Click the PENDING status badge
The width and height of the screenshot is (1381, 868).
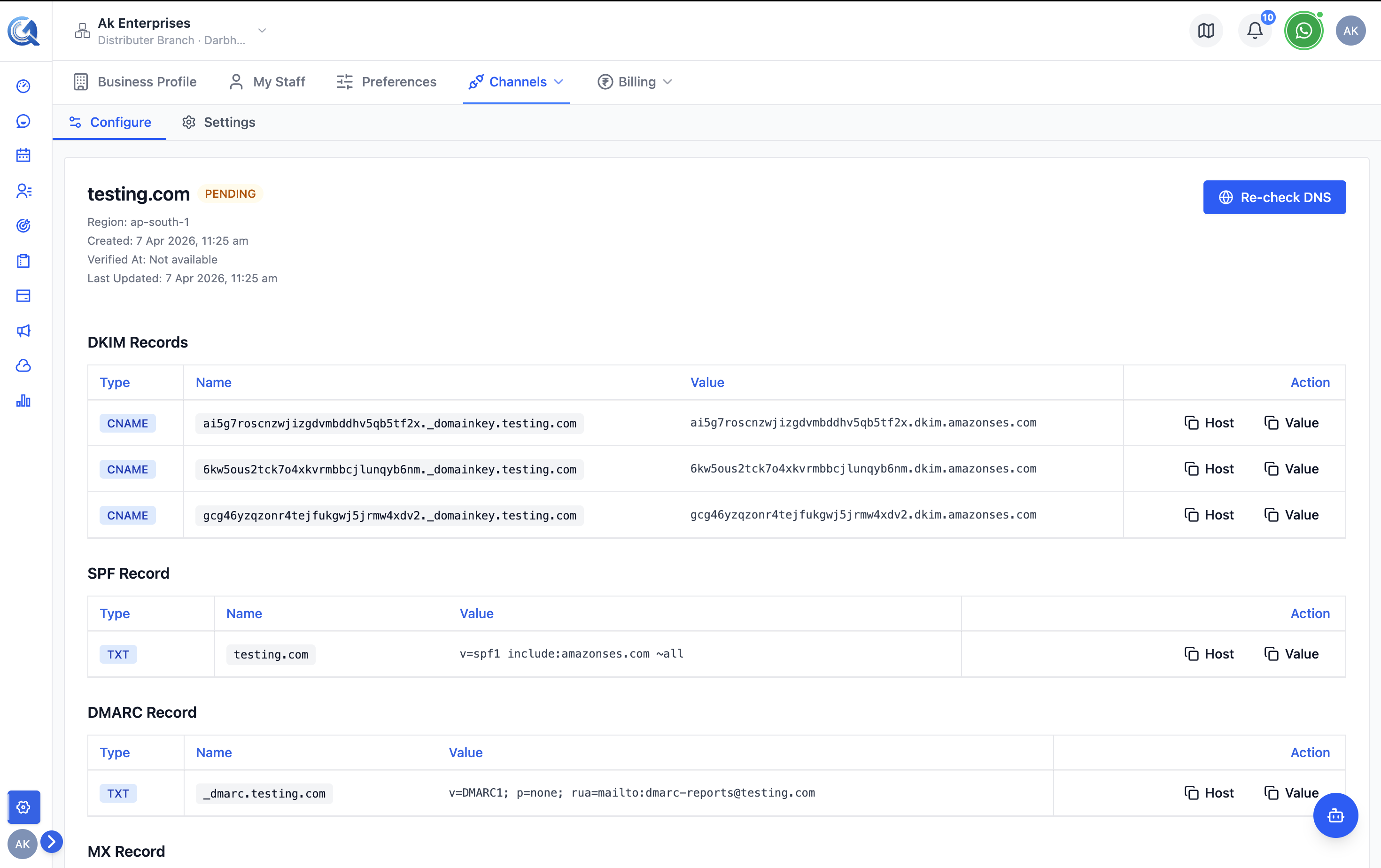click(x=230, y=194)
